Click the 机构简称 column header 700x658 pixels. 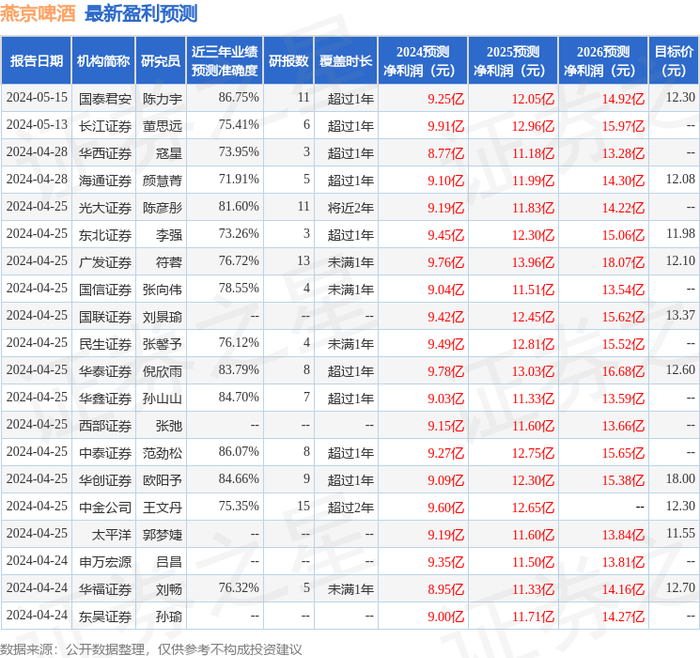104,61
